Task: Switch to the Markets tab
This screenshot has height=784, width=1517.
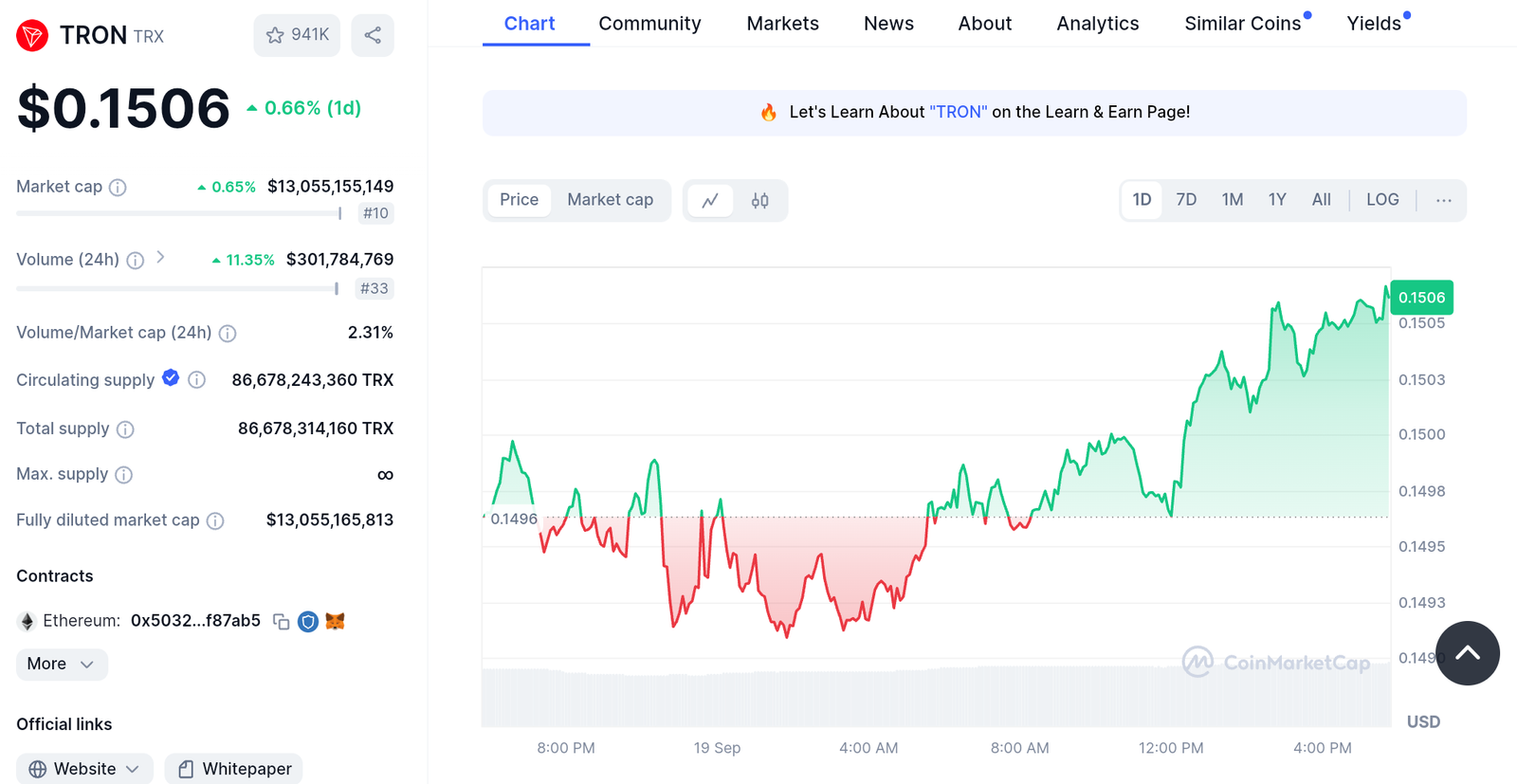Action: (x=782, y=24)
